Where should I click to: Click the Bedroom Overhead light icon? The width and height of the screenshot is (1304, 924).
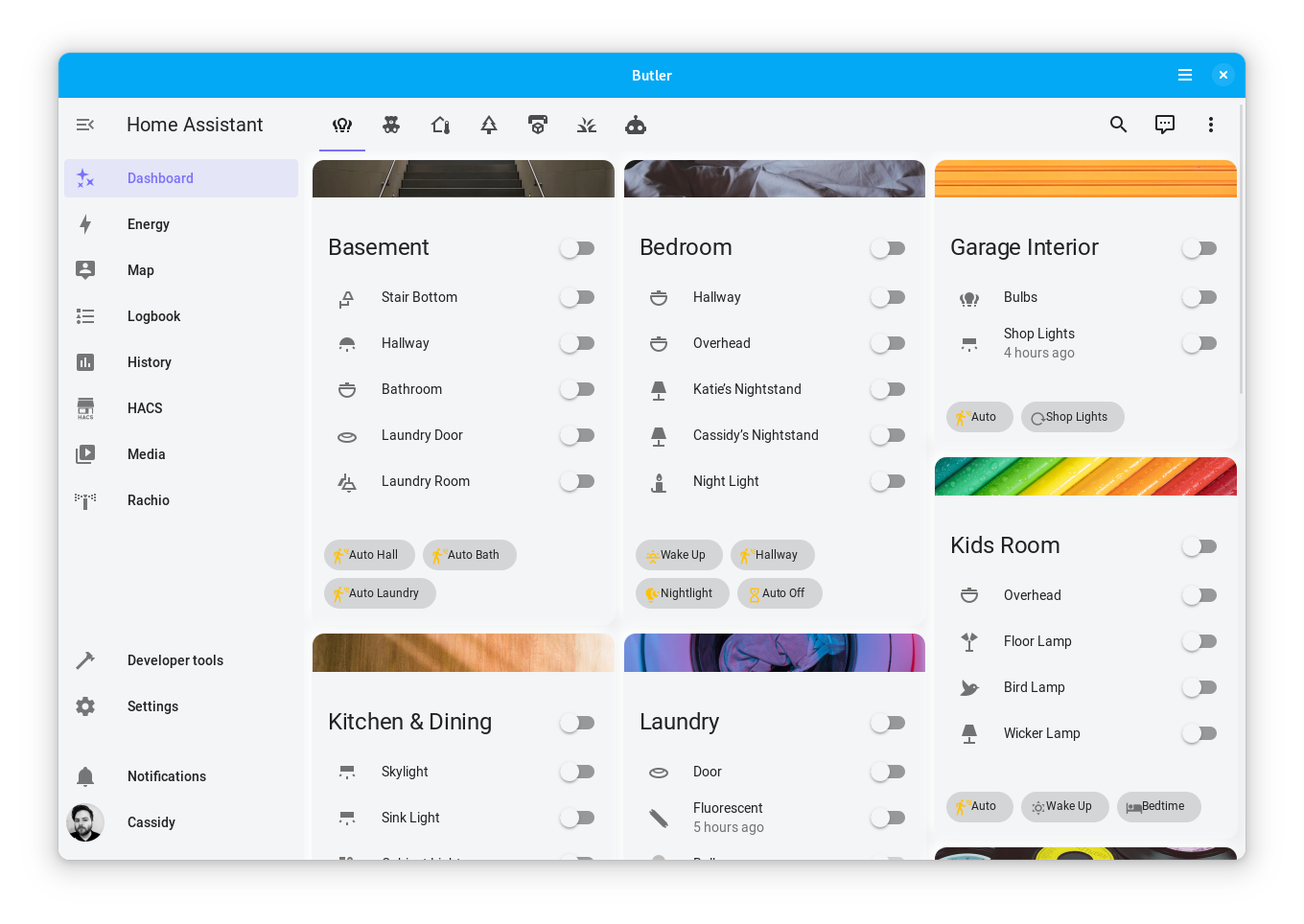point(659,343)
